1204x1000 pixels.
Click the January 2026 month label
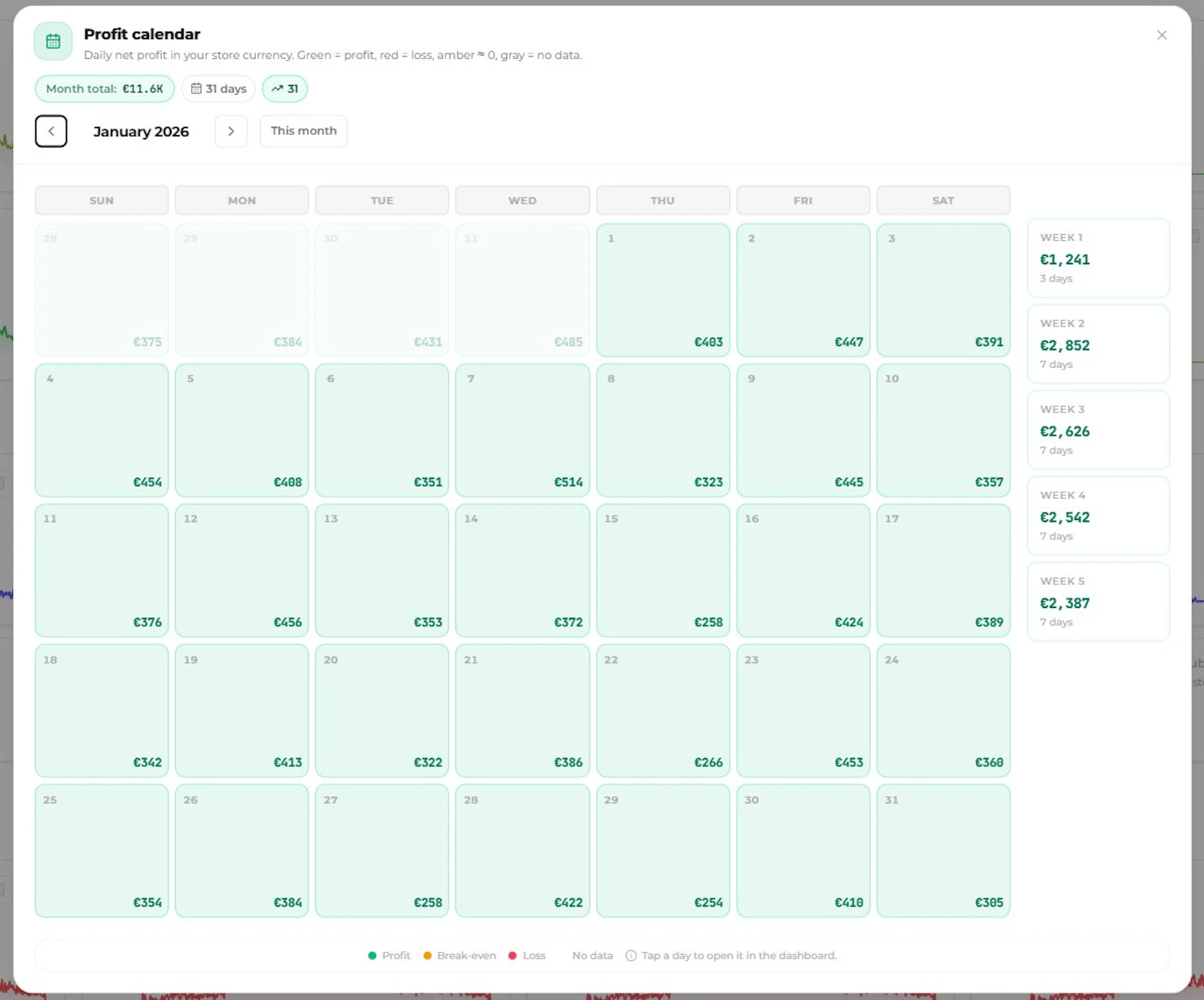[141, 132]
